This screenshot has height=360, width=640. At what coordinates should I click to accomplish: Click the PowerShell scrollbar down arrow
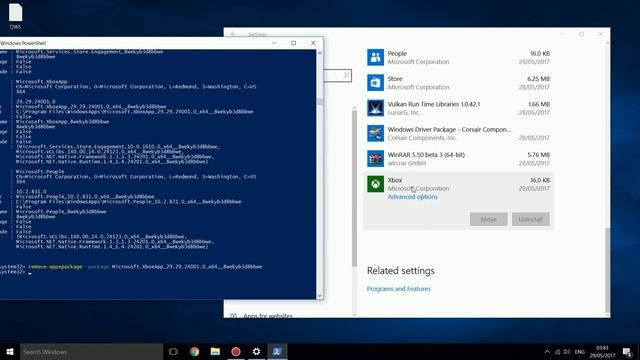(x=320, y=296)
